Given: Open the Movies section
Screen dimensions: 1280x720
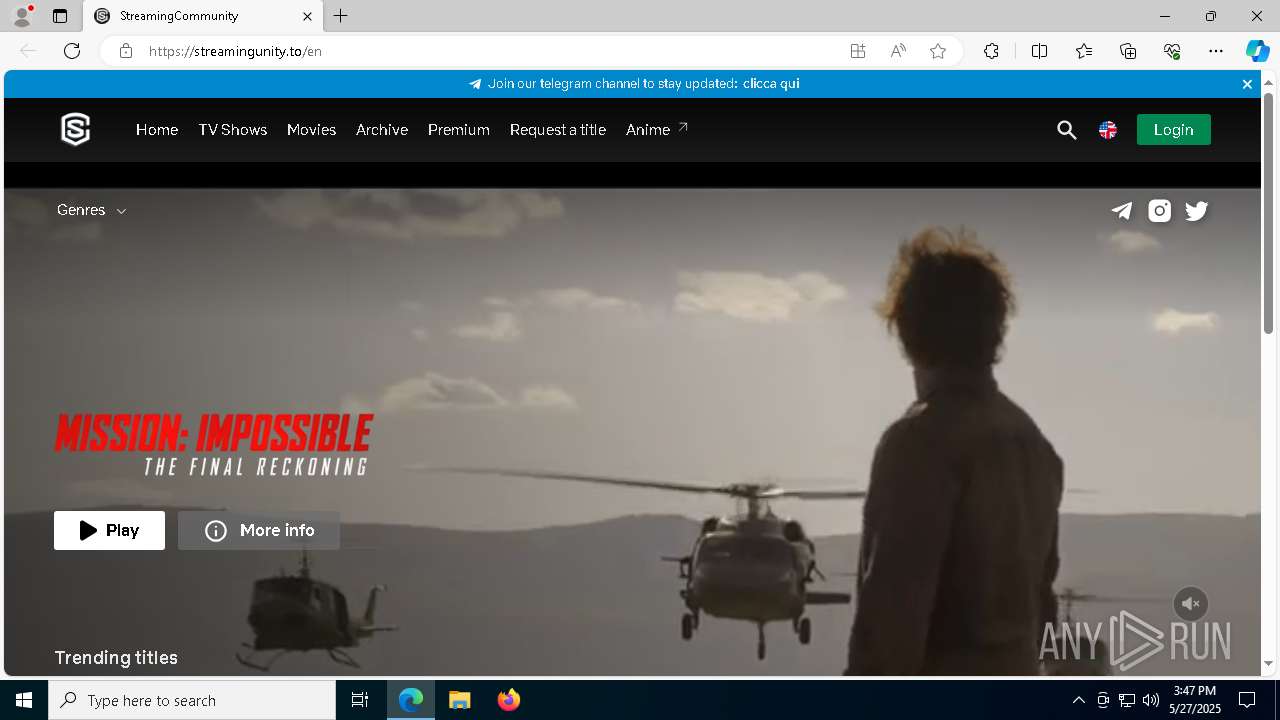Looking at the screenshot, I should 311,130.
